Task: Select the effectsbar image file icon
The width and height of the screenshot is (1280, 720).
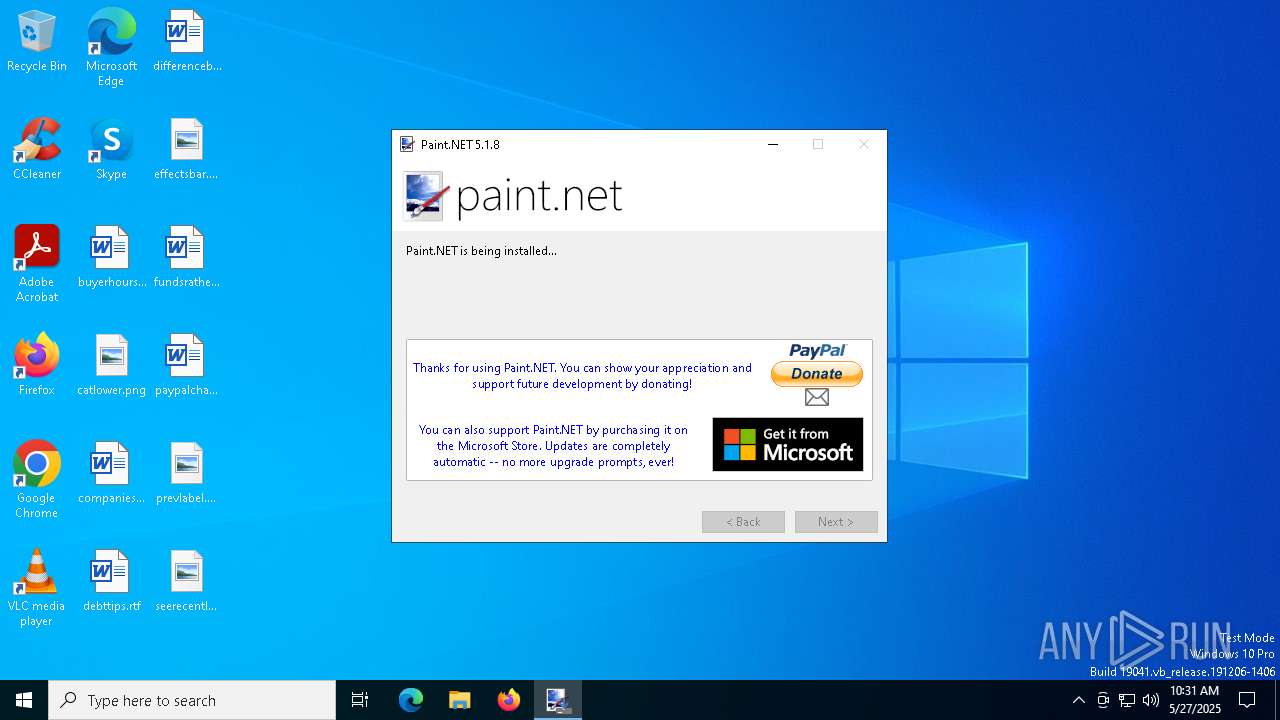Action: pyautogui.click(x=187, y=150)
